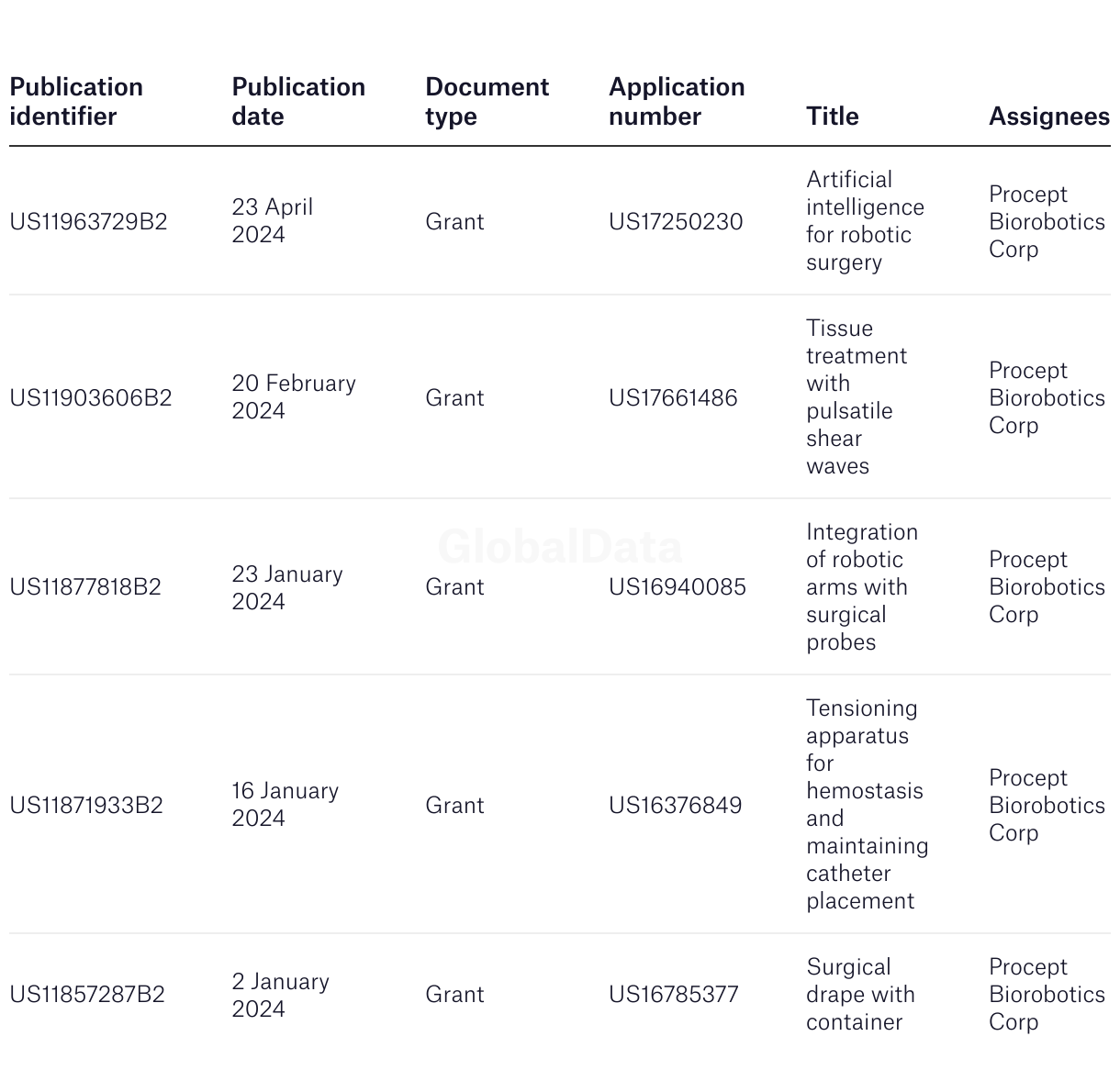Open title Integration of robotic arms with surgical probes
This screenshot has width=1120, height=1092.
[x=861, y=587]
